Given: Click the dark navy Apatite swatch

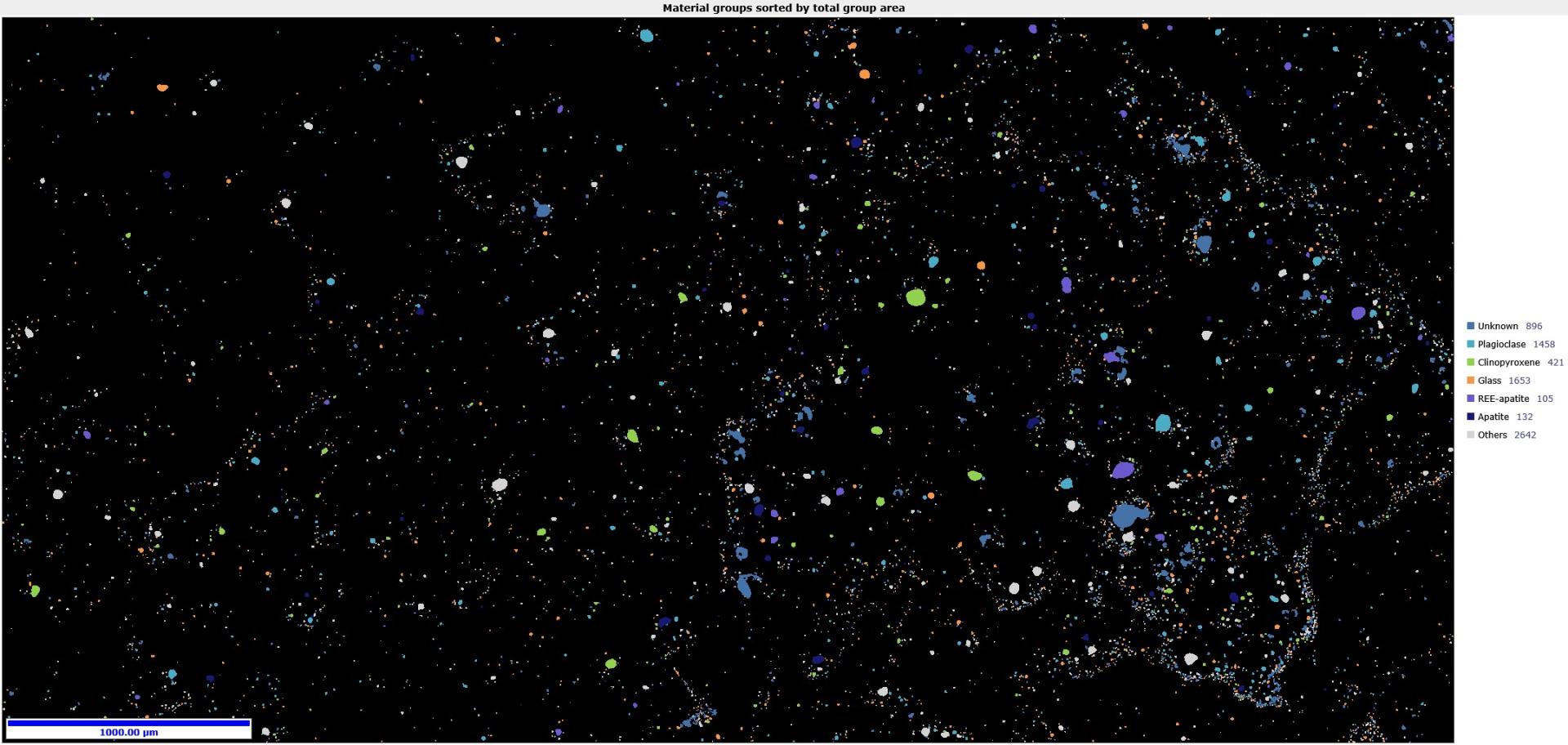Looking at the screenshot, I should [x=1470, y=417].
